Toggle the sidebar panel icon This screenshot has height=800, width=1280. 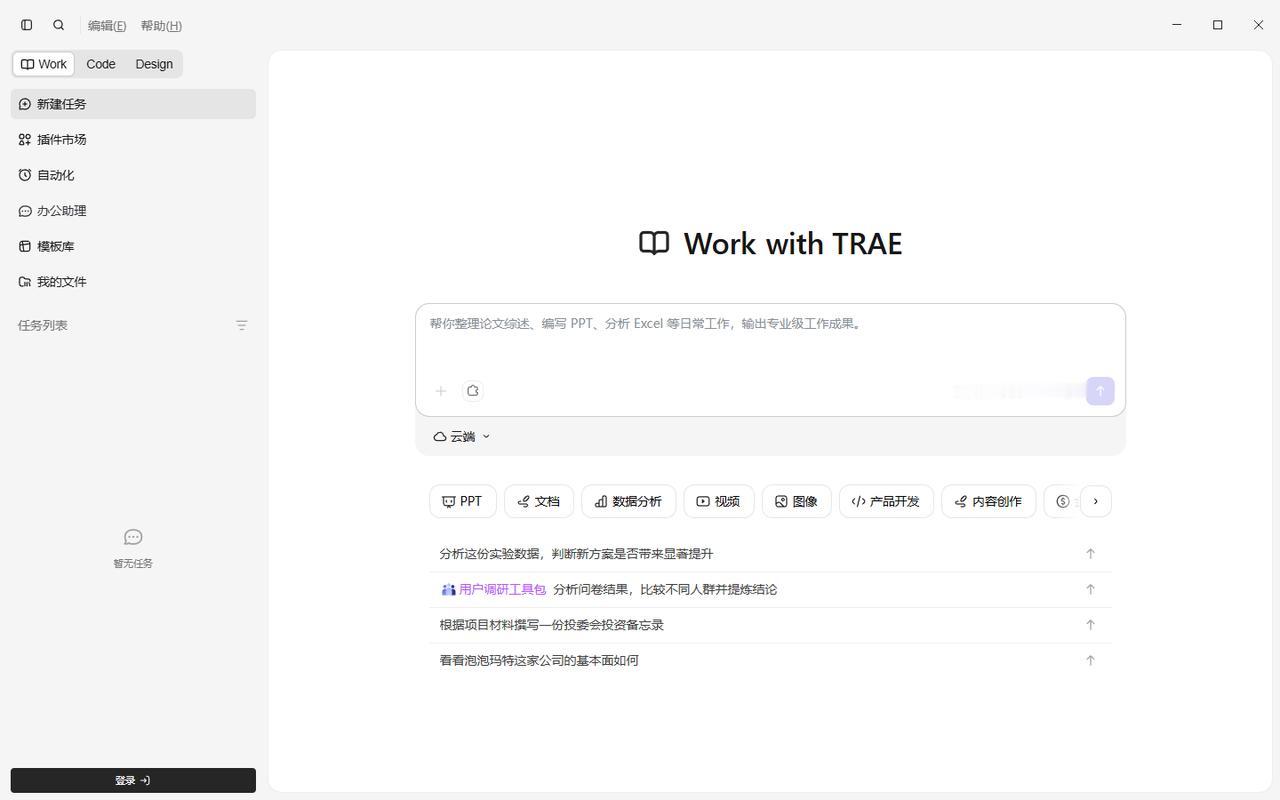27,25
